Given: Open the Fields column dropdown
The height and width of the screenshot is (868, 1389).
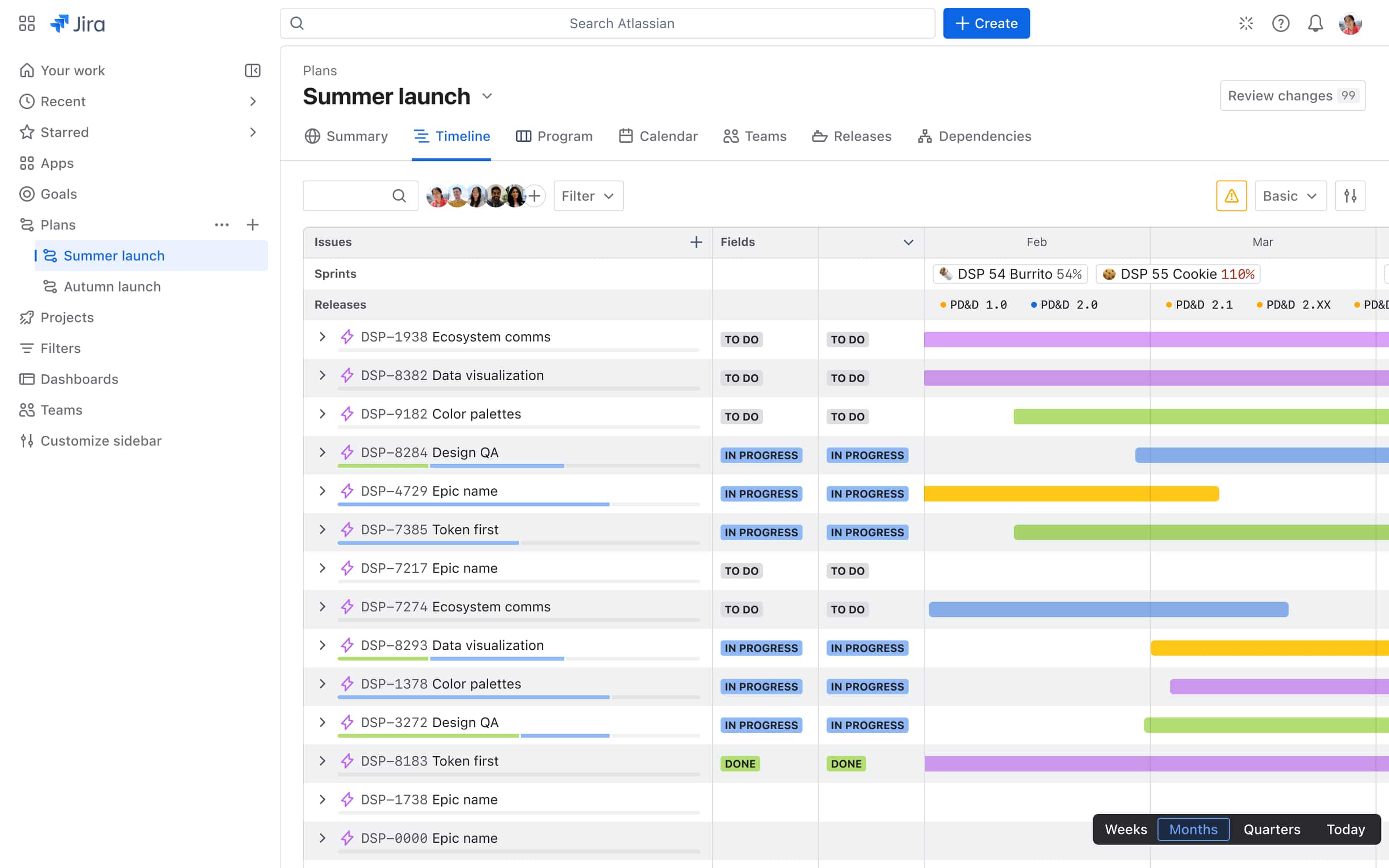Looking at the screenshot, I should (907, 242).
